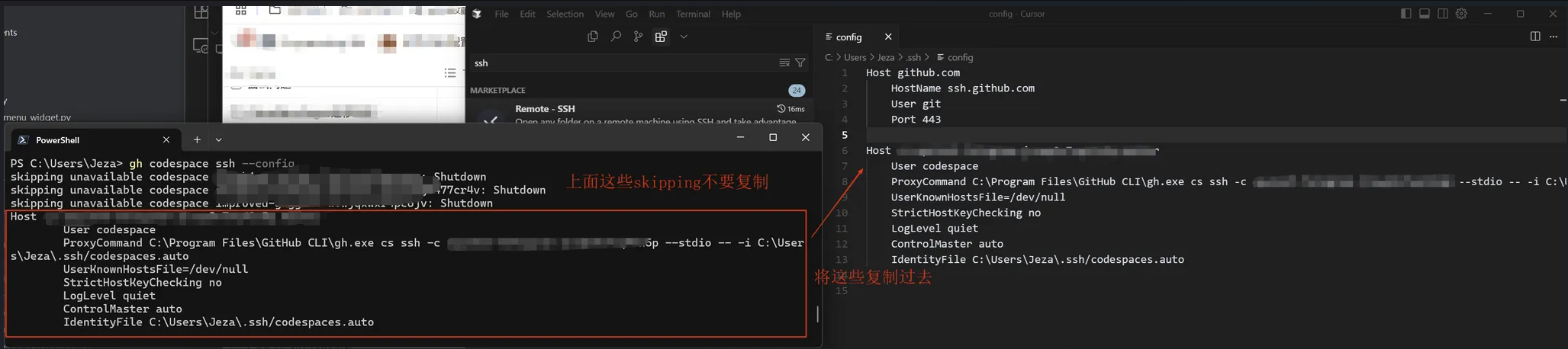Open the extensions filter funnel
The image size is (1568, 349).
click(800, 63)
